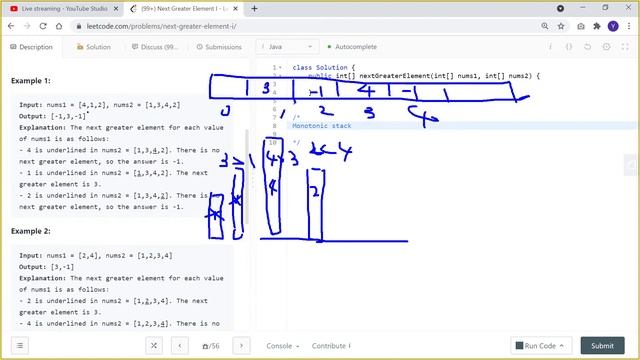Viewport: 640px width, 360px height.
Task: Click the Contribute link
Action: coord(331,346)
